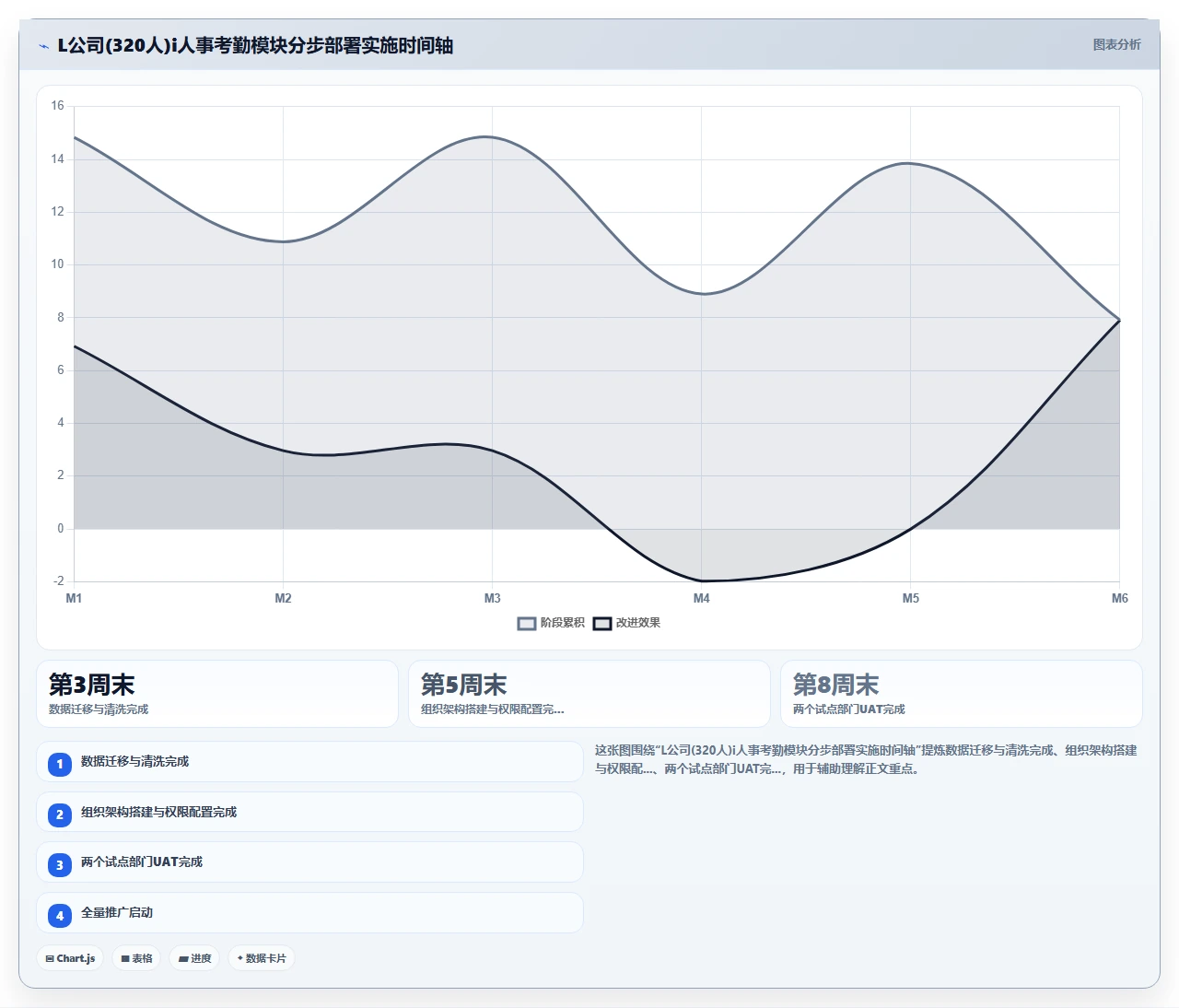Click the 数据卡片 tag
Screen dimensions: 1179x1008
click(262, 958)
